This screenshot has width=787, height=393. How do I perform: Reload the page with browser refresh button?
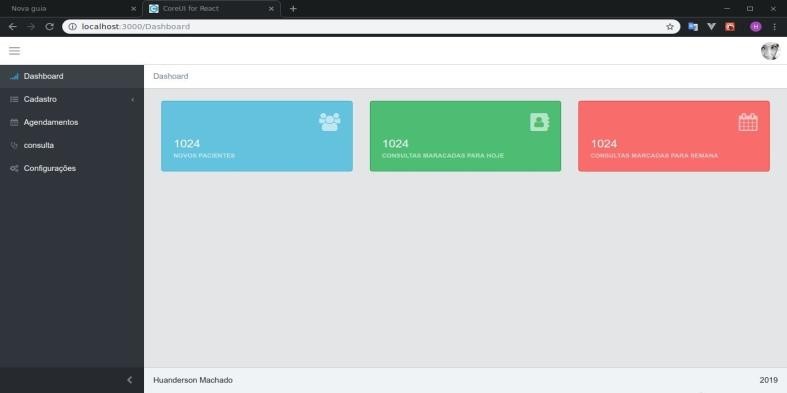pos(49,27)
